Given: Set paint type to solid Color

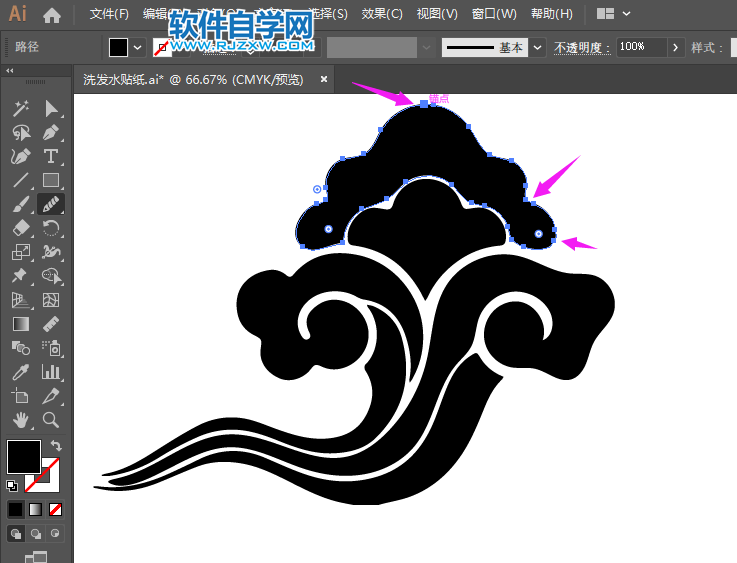Looking at the screenshot, I should (16, 509).
